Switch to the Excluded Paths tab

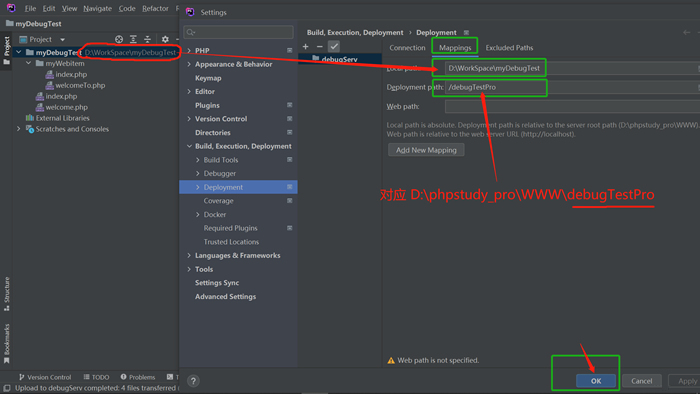509,48
